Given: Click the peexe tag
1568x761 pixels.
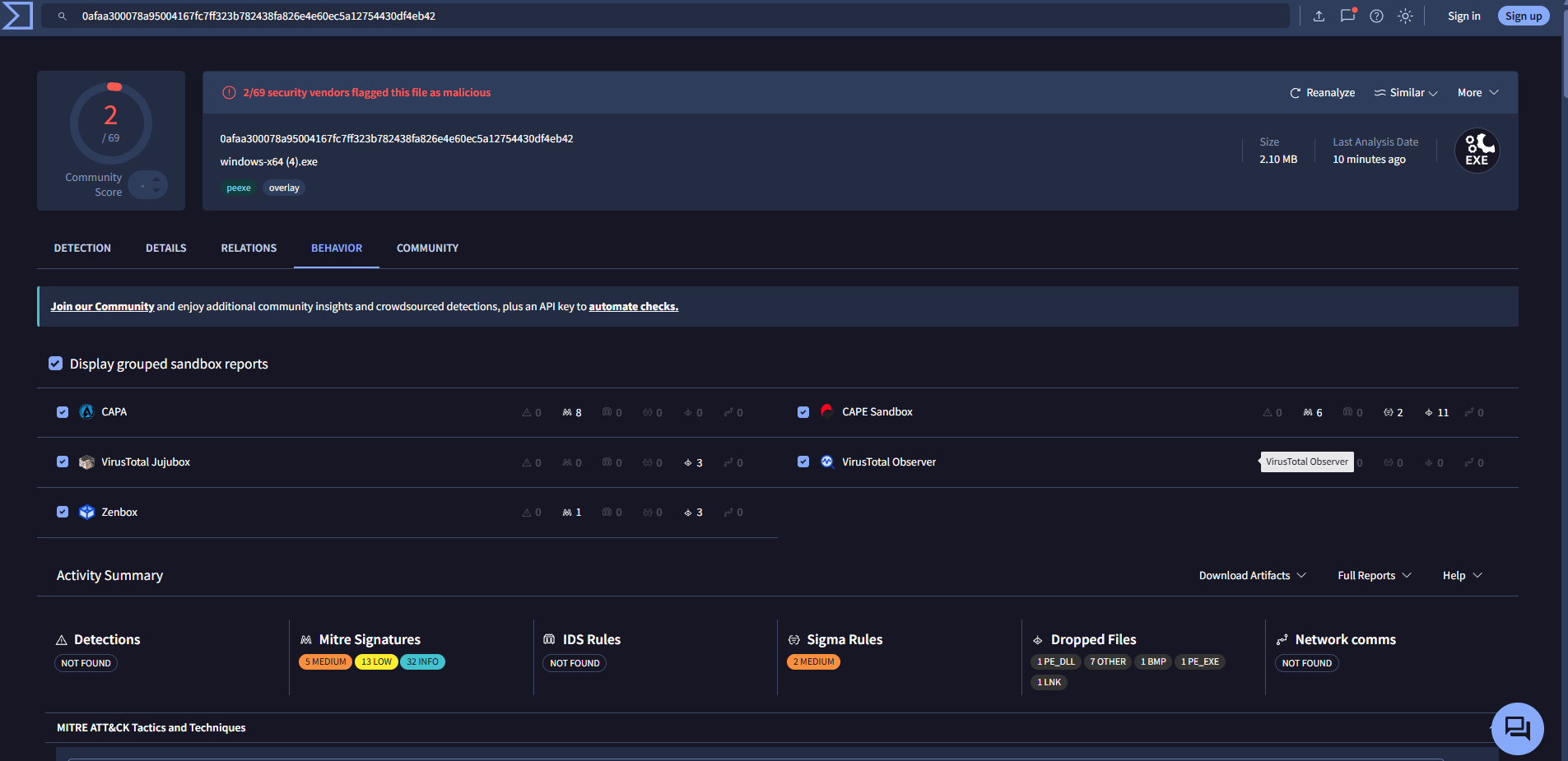Looking at the screenshot, I should pyautogui.click(x=239, y=188).
